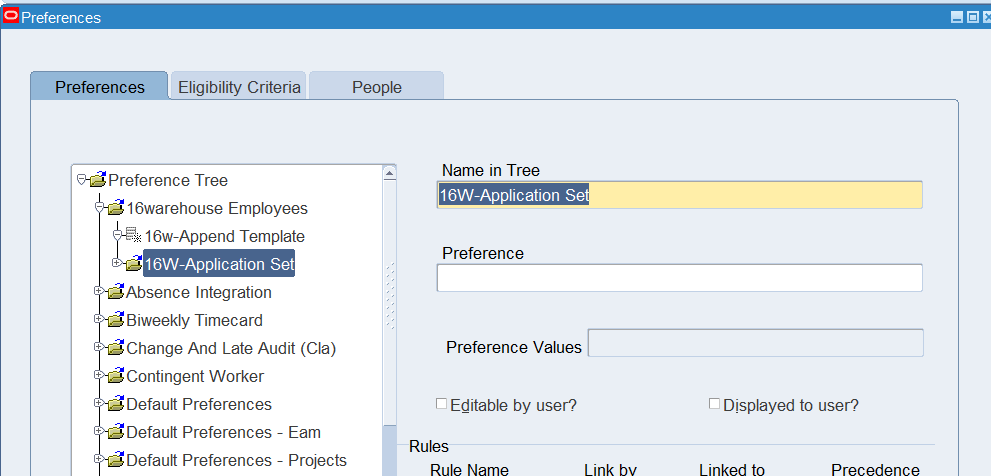
Task: Switch to the Eligibility Criteria tab
Action: pyautogui.click(x=239, y=87)
